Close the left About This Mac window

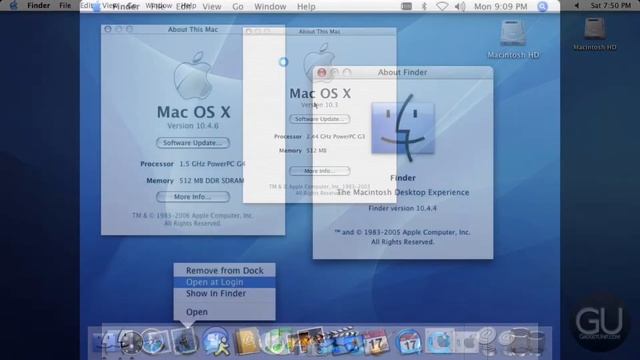point(108,29)
